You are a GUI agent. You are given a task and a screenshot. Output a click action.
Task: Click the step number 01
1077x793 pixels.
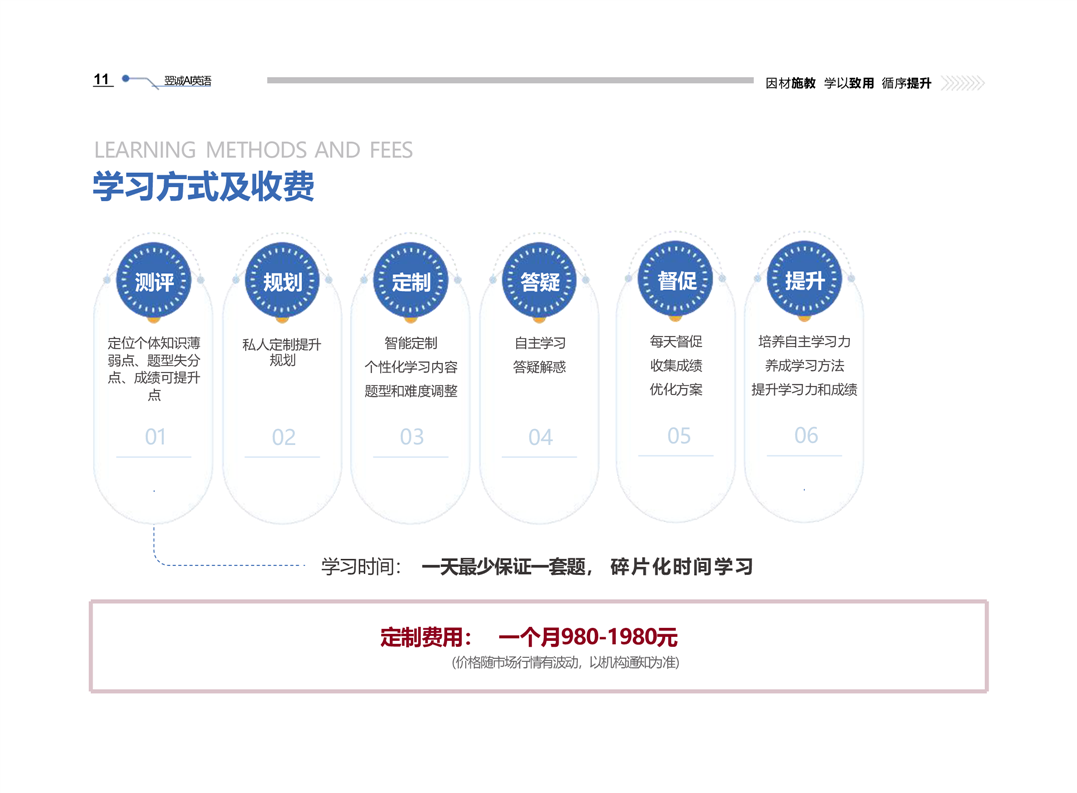coord(155,437)
